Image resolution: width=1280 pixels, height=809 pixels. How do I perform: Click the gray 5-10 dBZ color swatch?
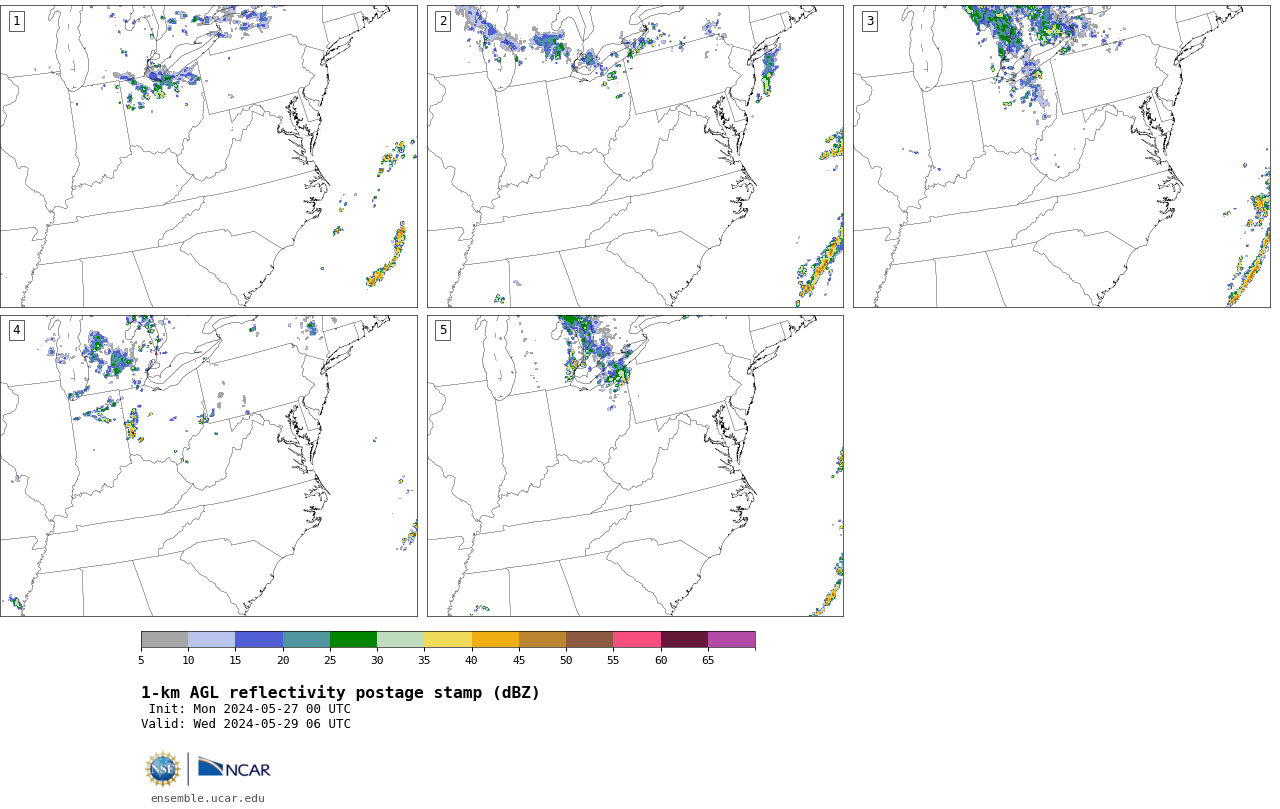164,640
